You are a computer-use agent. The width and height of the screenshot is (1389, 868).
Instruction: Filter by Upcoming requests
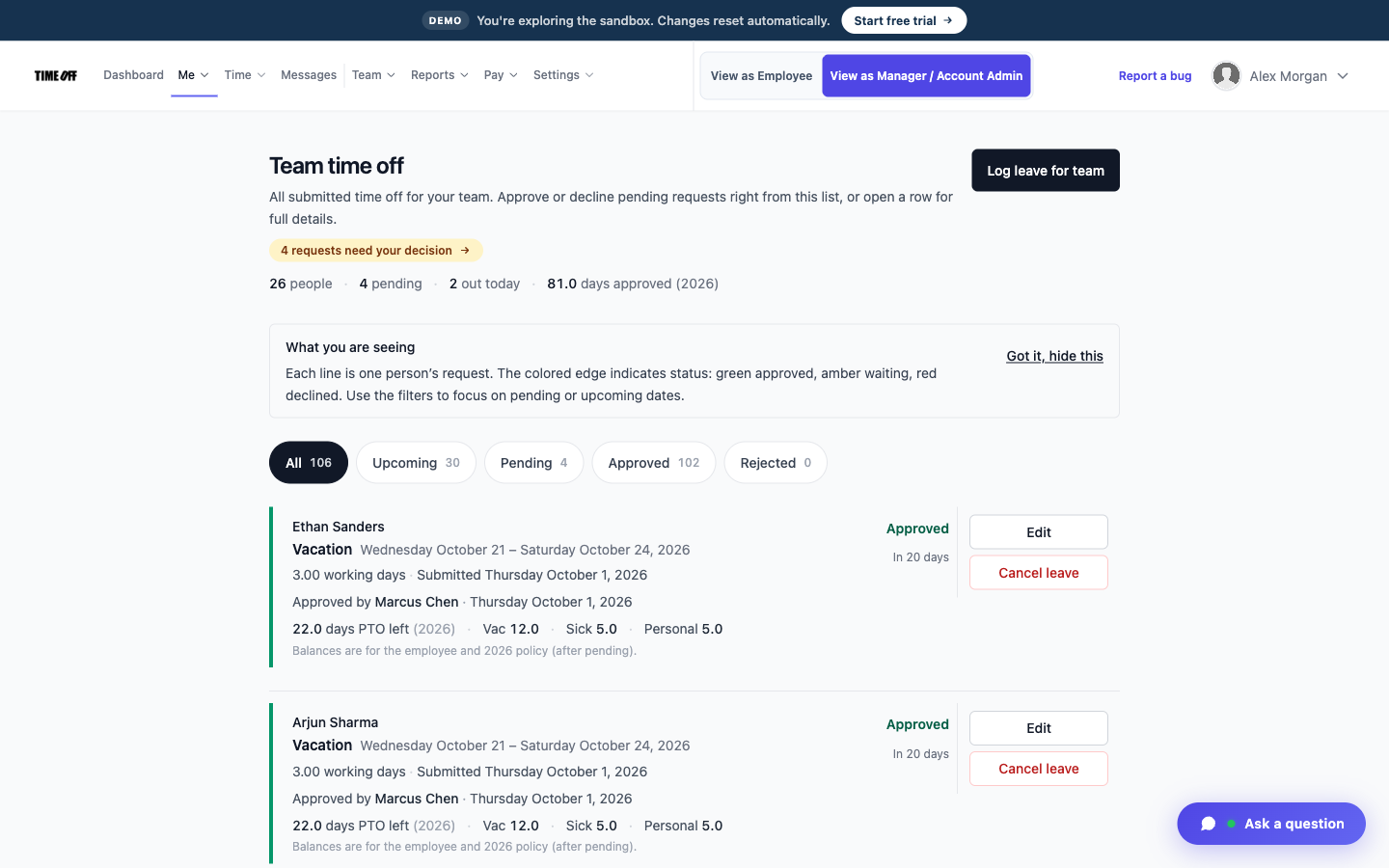pos(416,463)
